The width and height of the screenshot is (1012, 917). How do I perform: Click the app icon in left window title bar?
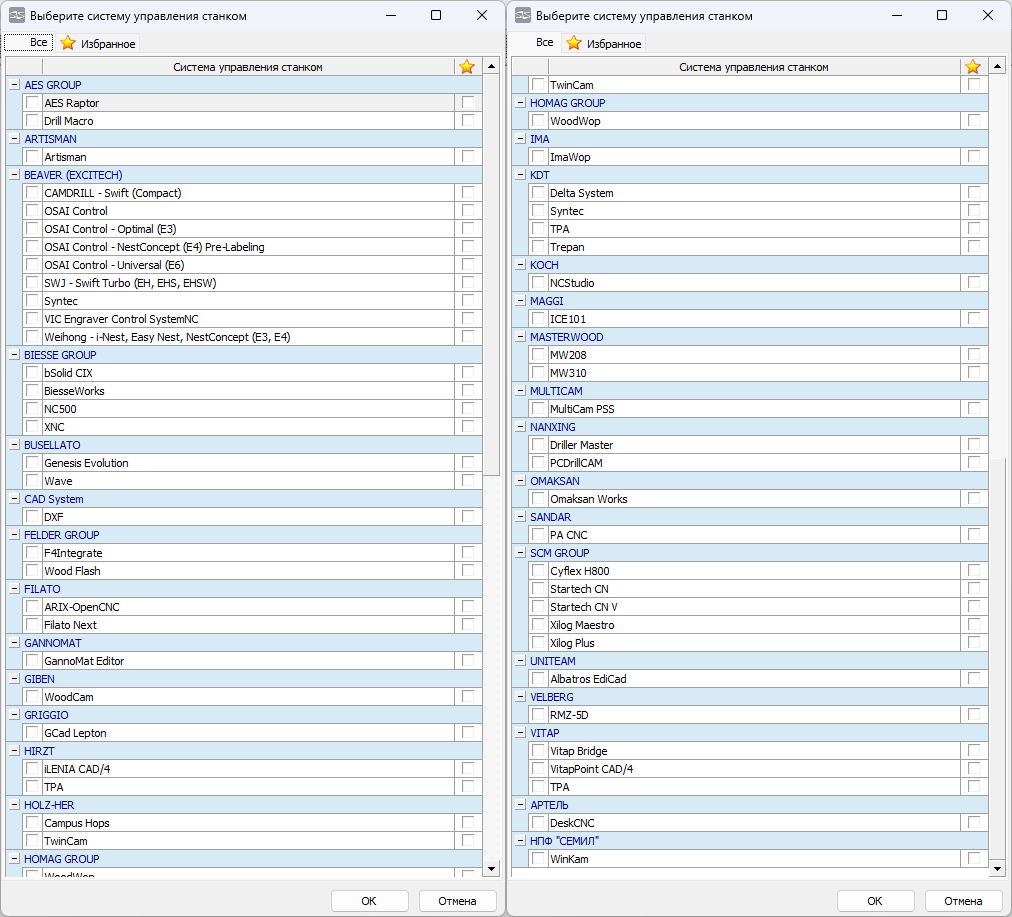tap(17, 16)
